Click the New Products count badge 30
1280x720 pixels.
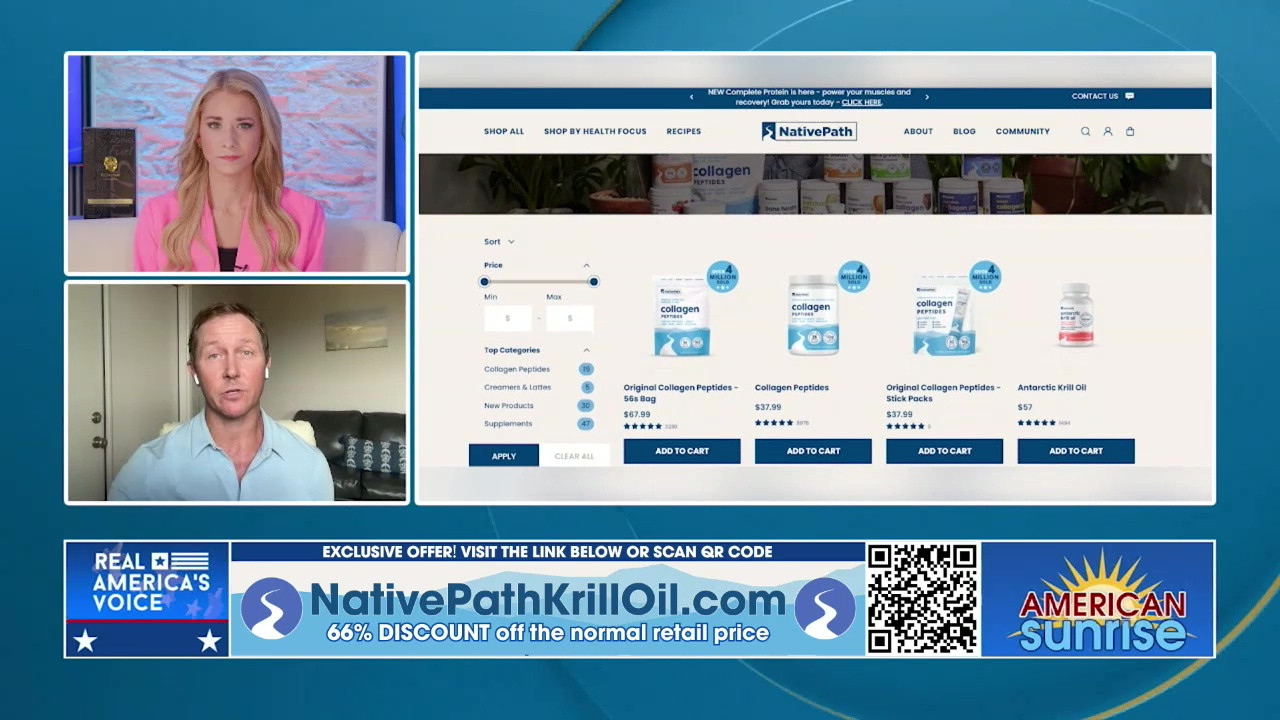point(586,405)
